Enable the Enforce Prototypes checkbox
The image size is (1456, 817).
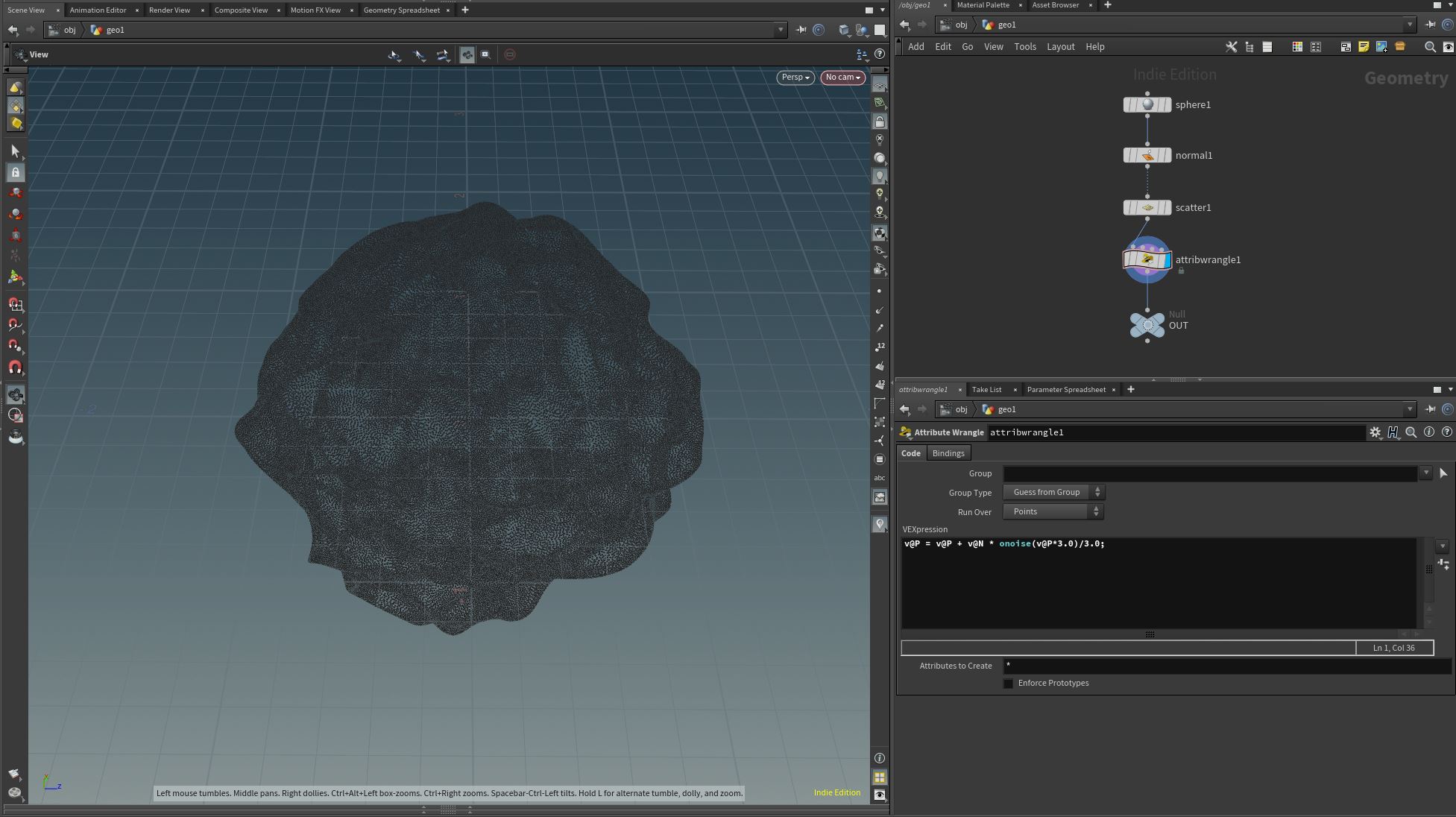[1008, 684]
